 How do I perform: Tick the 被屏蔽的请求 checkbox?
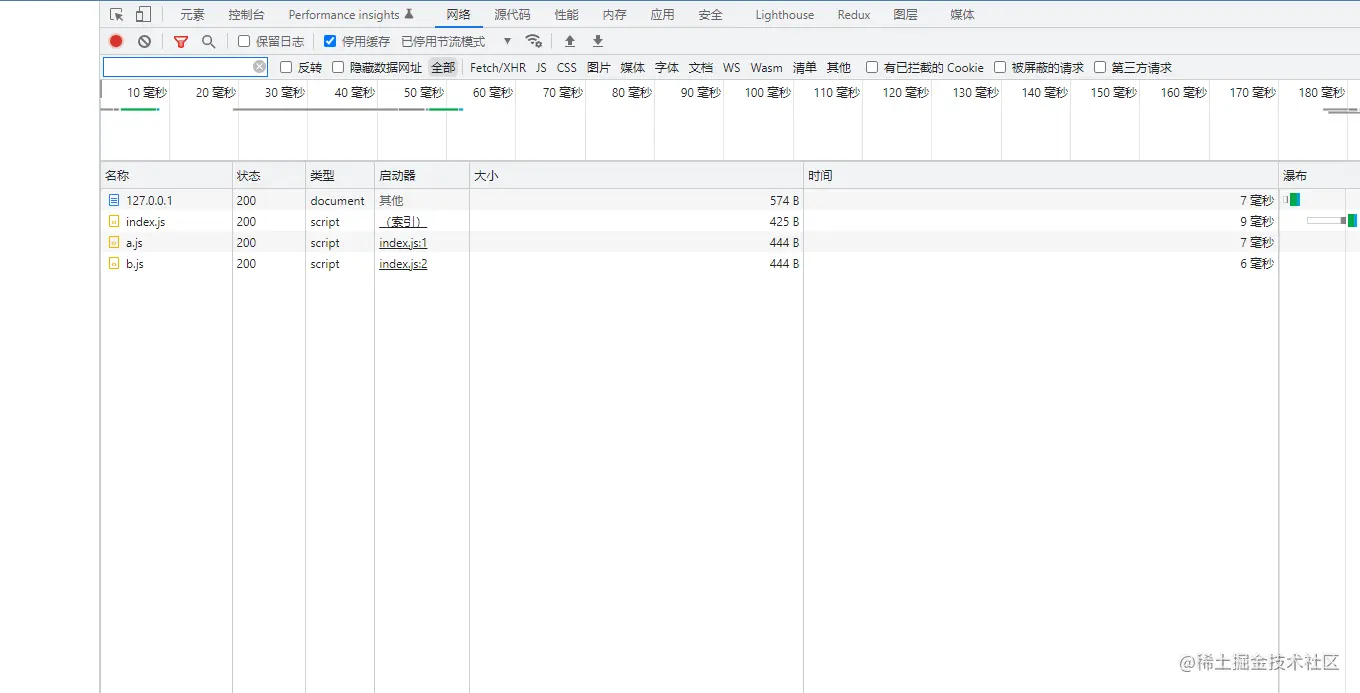(1000, 67)
